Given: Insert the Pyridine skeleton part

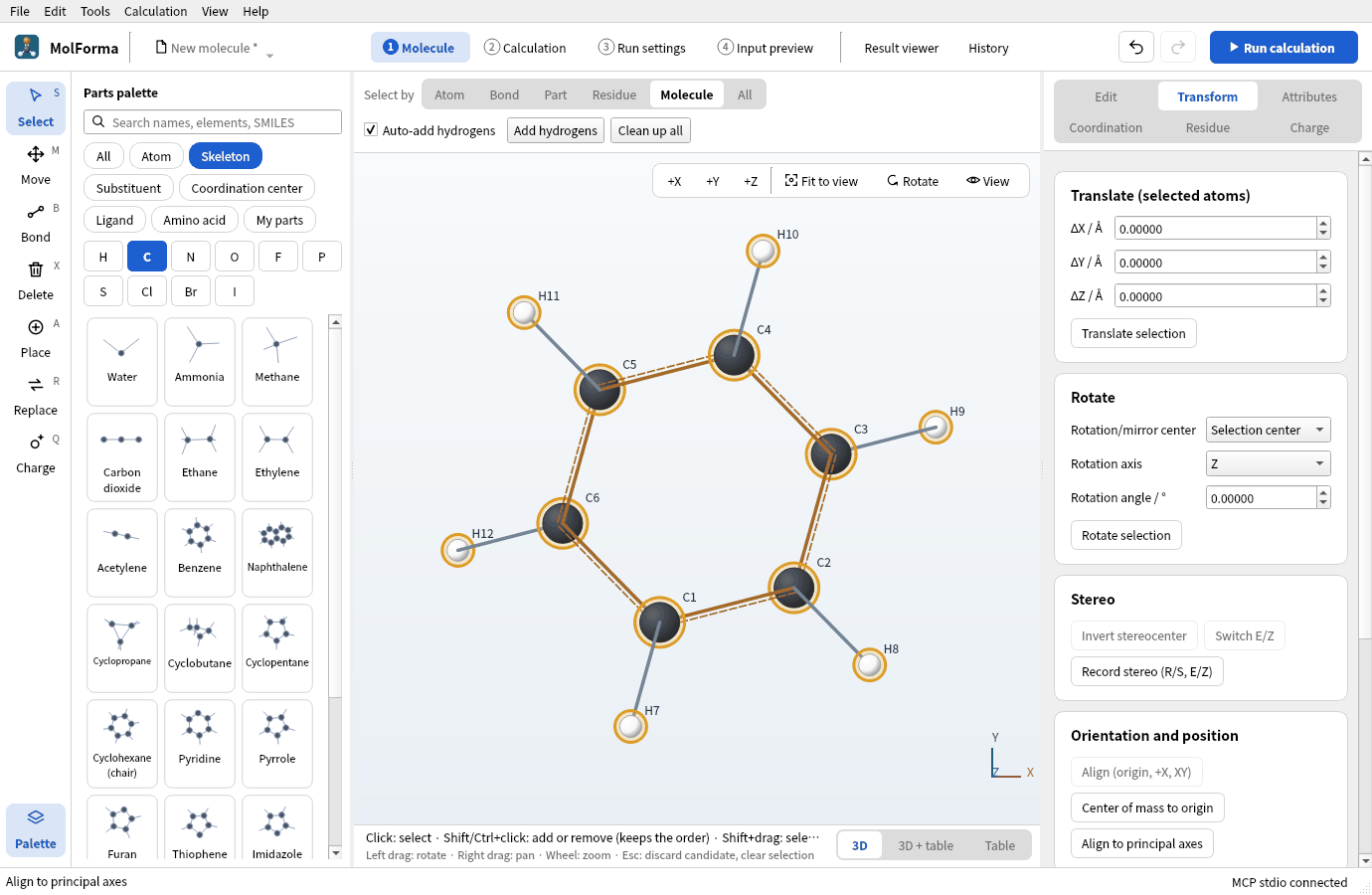Looking at the screenshot, I should point(200,744).
